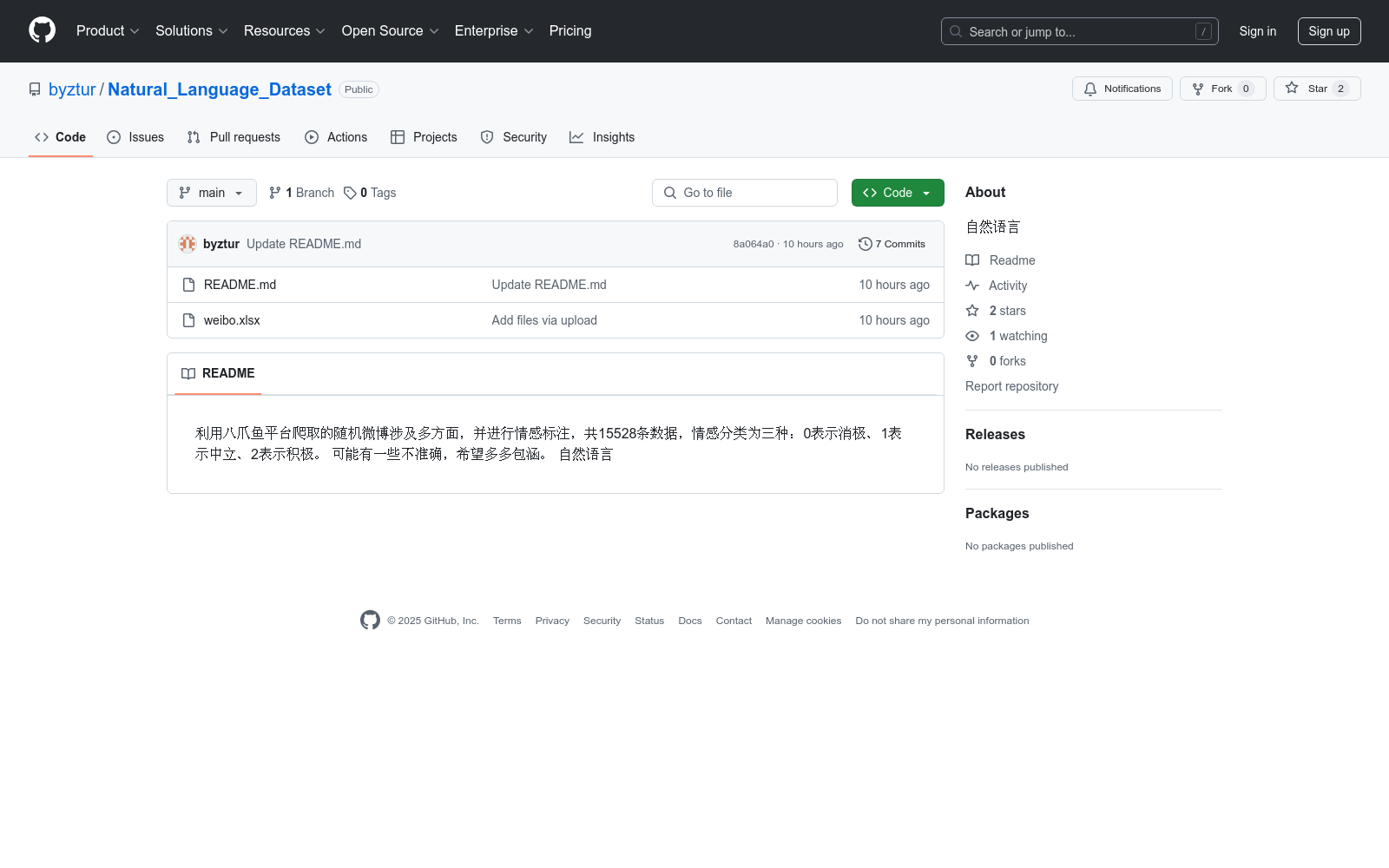Open README.md row's Update README.md commit message
1389x868 pixels.
tap(550, 285)
